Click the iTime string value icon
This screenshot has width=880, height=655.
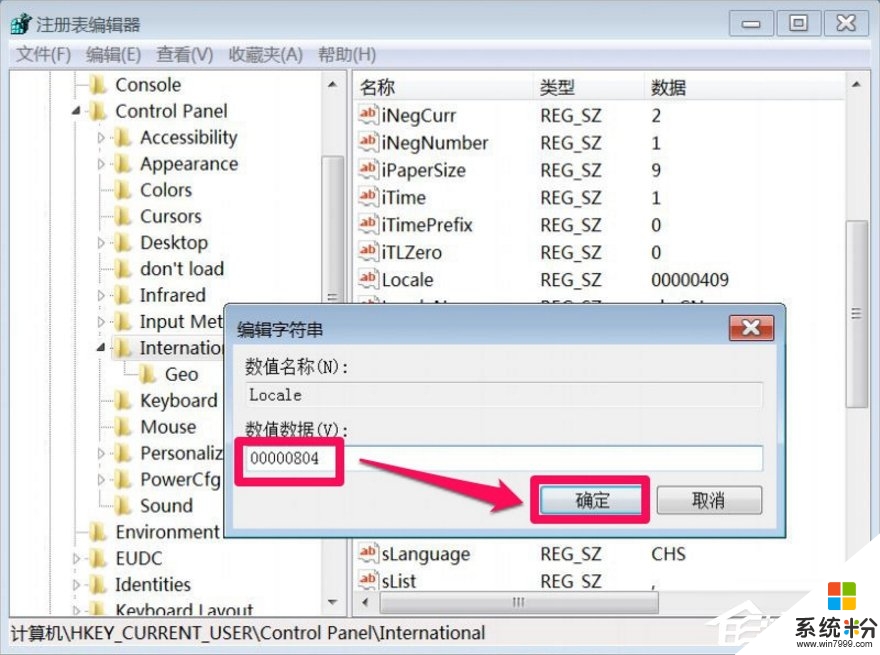pos(368,198)
